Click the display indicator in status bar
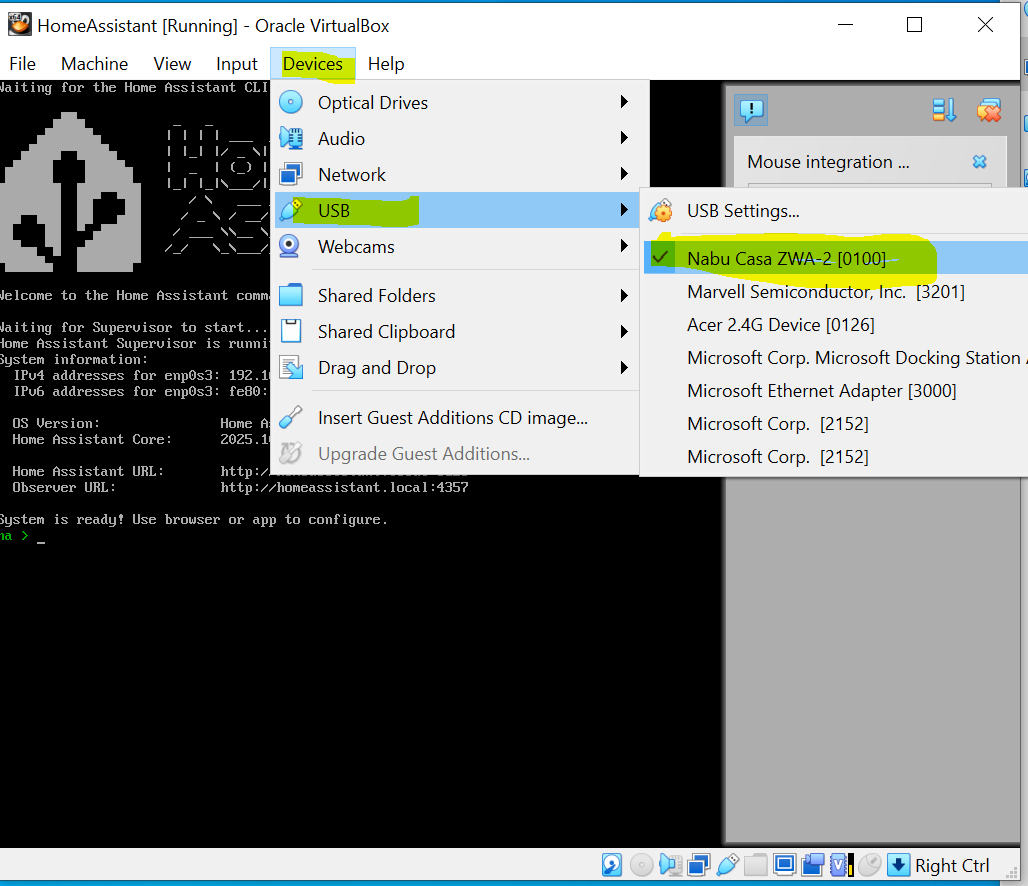 click(x=785, y=865)
